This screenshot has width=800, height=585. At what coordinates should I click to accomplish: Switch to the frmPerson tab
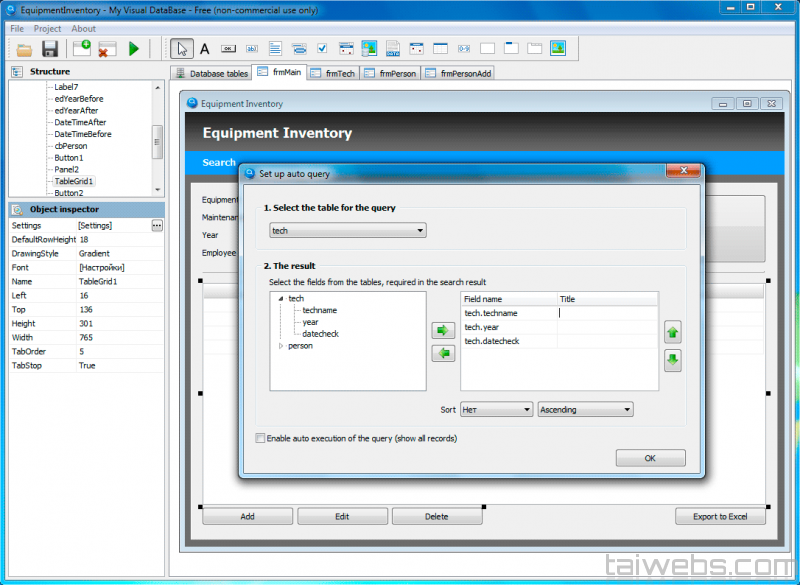pyautogui.click(x=390, y=73)
